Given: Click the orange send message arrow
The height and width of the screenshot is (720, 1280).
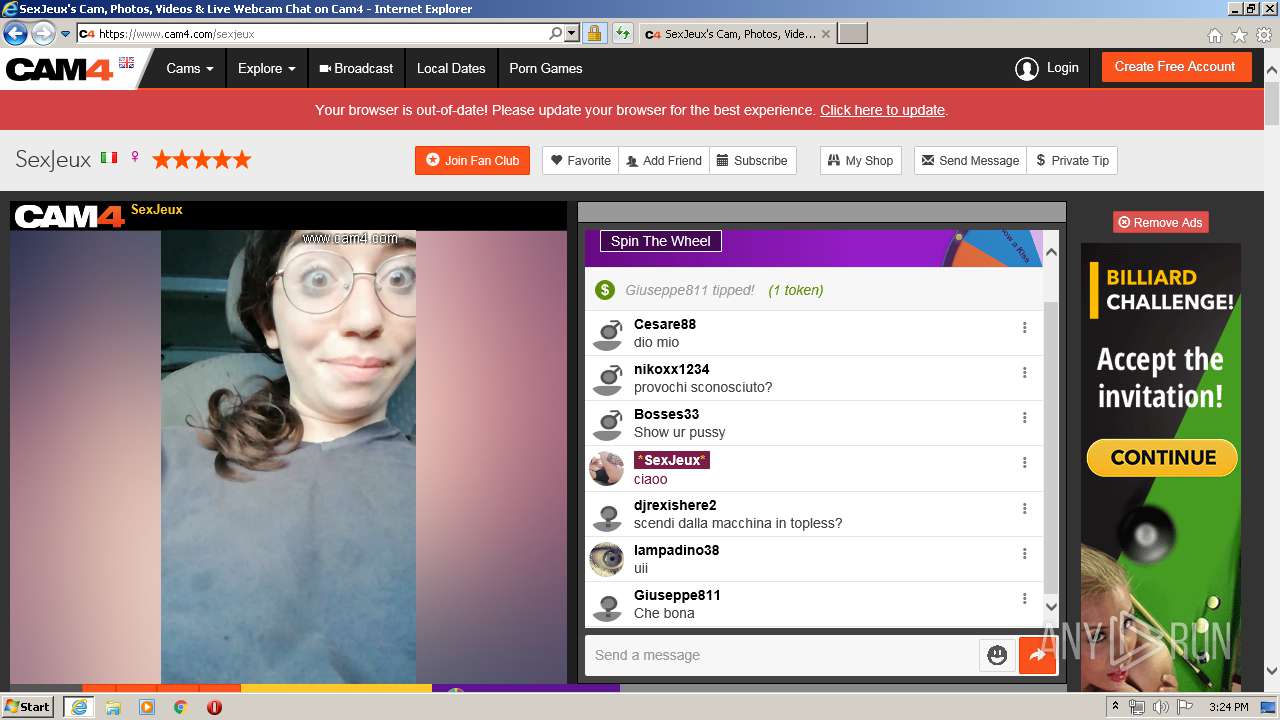Looking at the screenshot, I should coord(1037,655).
